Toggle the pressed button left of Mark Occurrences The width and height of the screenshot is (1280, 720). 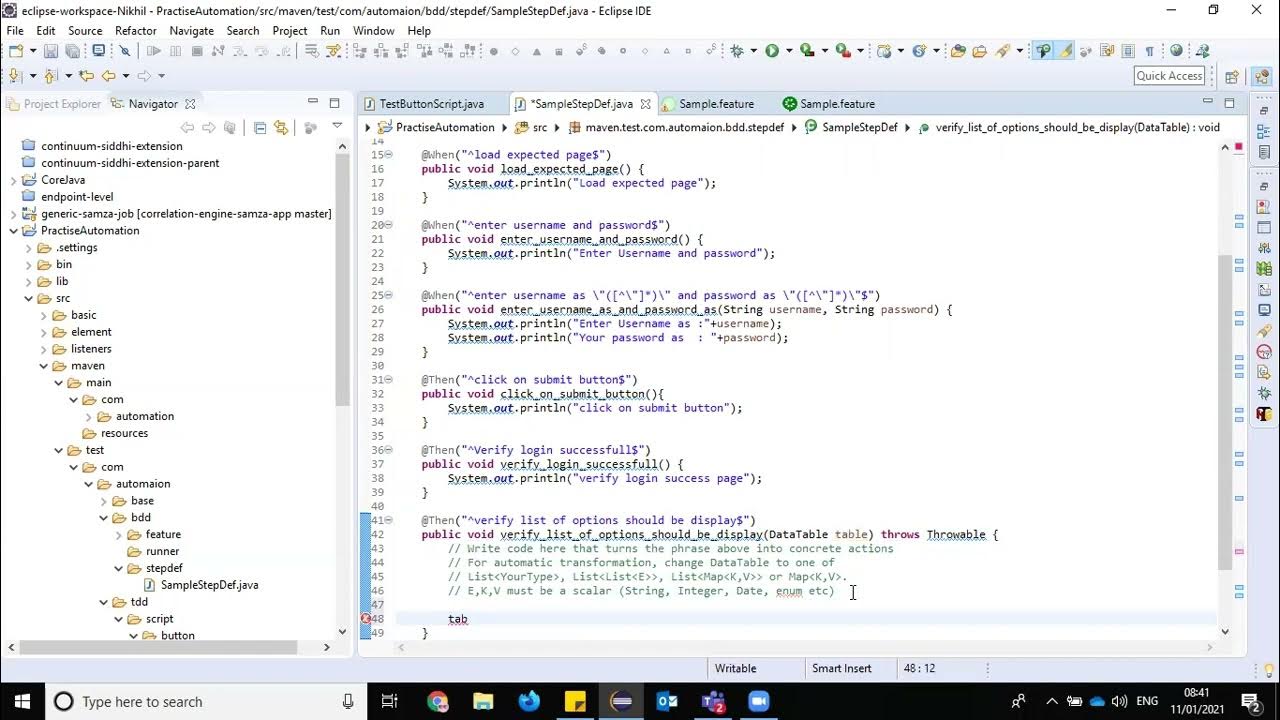pos(1044,50)
